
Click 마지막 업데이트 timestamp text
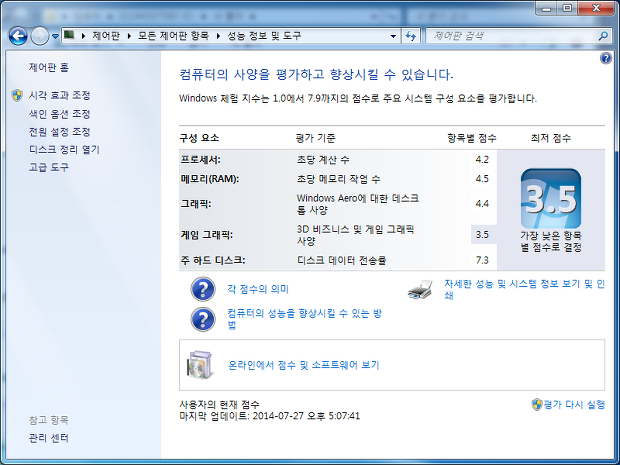pyautogui.click(x=270, y=416)
